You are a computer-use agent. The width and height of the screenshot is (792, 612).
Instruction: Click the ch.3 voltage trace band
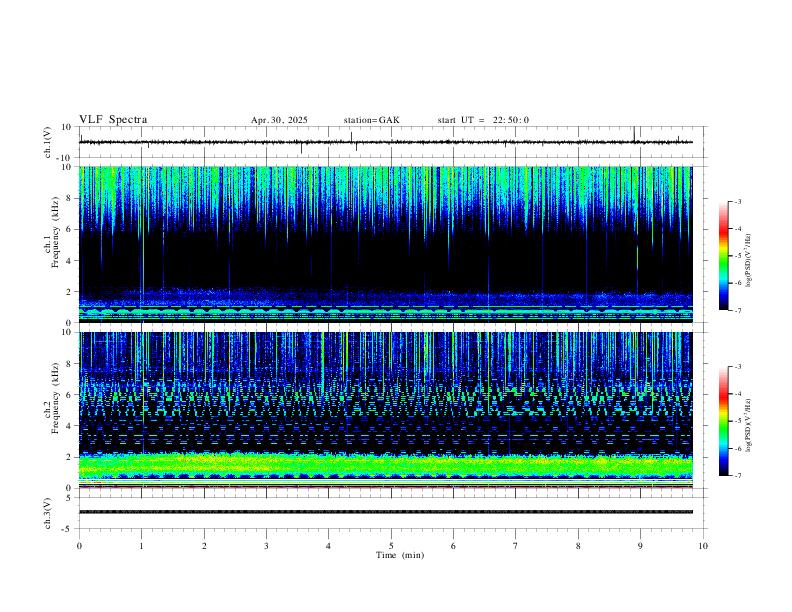coord(385,512)
